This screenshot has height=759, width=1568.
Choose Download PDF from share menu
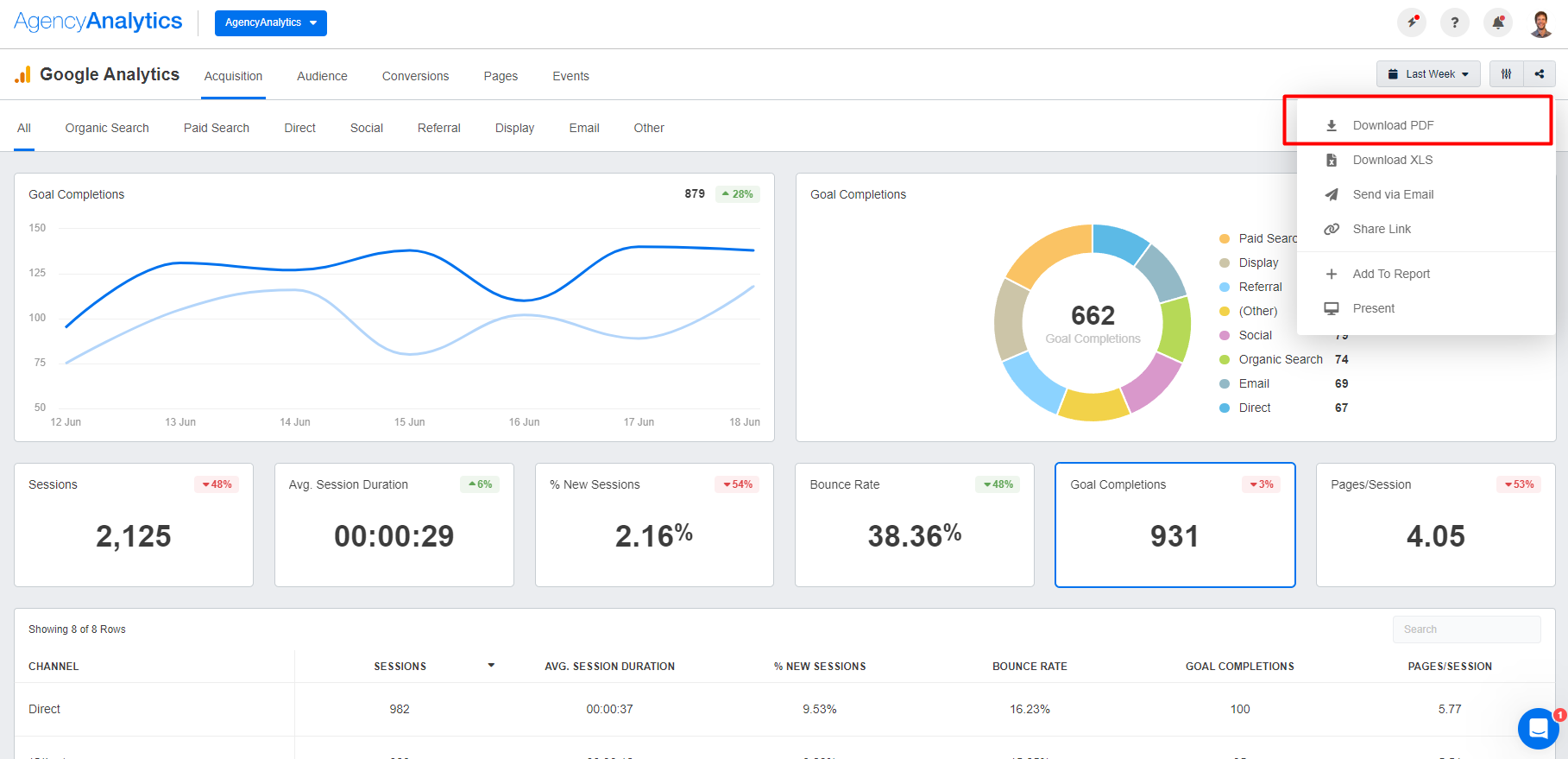pyautogui.click(x=1426, y=125)
